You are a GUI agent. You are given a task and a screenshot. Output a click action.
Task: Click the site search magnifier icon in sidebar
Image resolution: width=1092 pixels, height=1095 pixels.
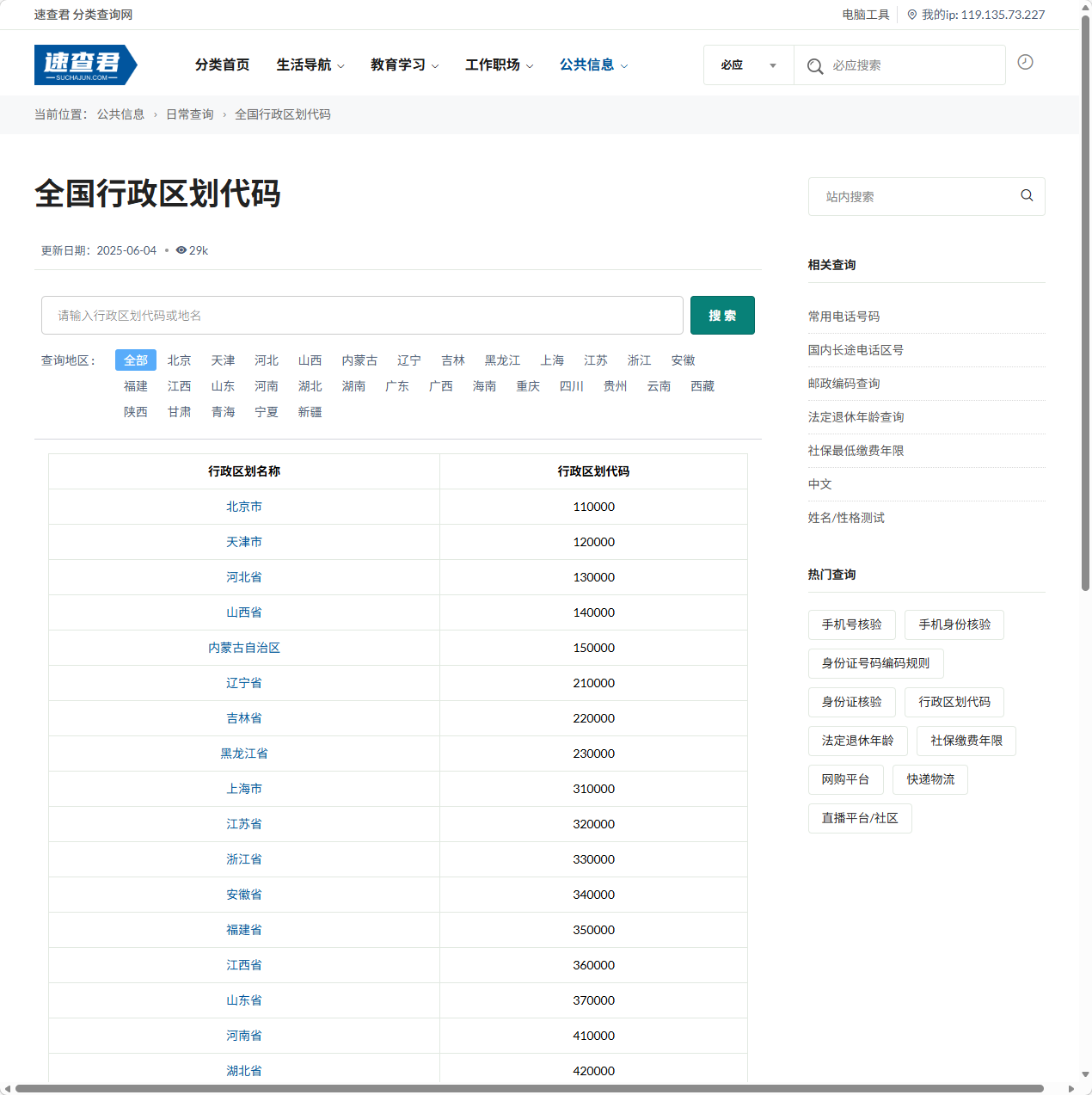(x=1027, y=195)
